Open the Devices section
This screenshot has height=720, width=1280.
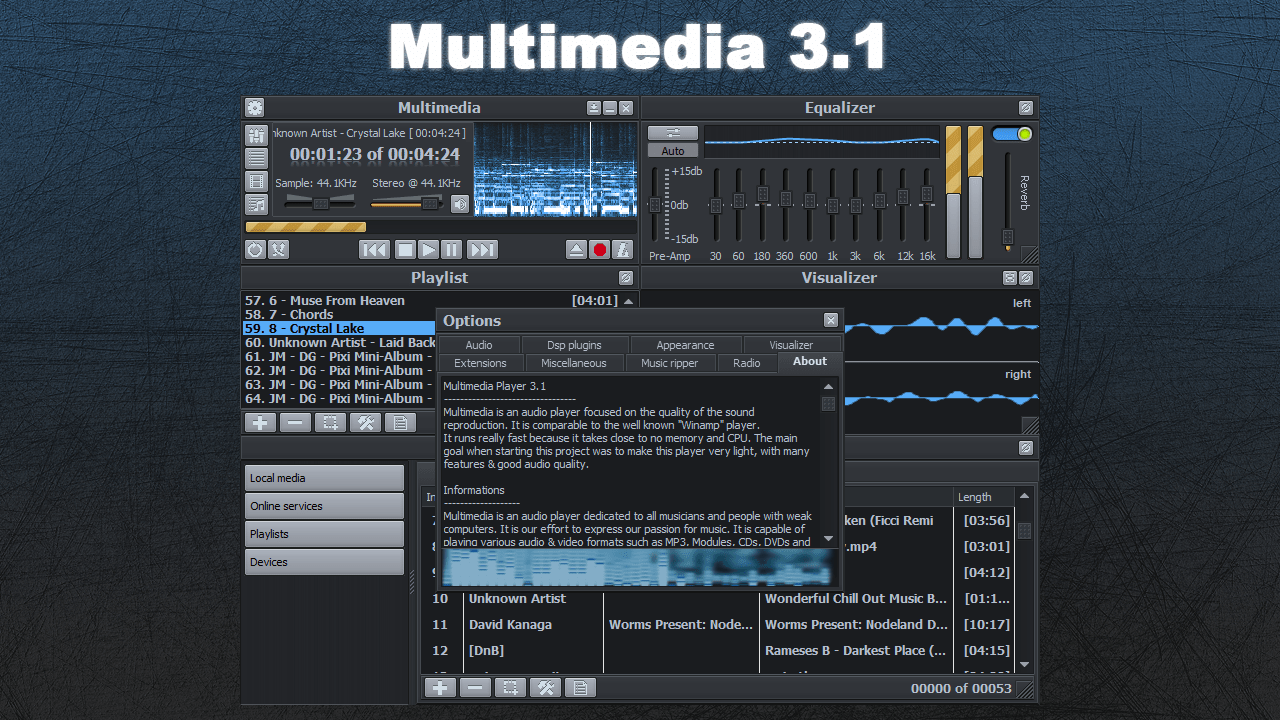[325, 562]
